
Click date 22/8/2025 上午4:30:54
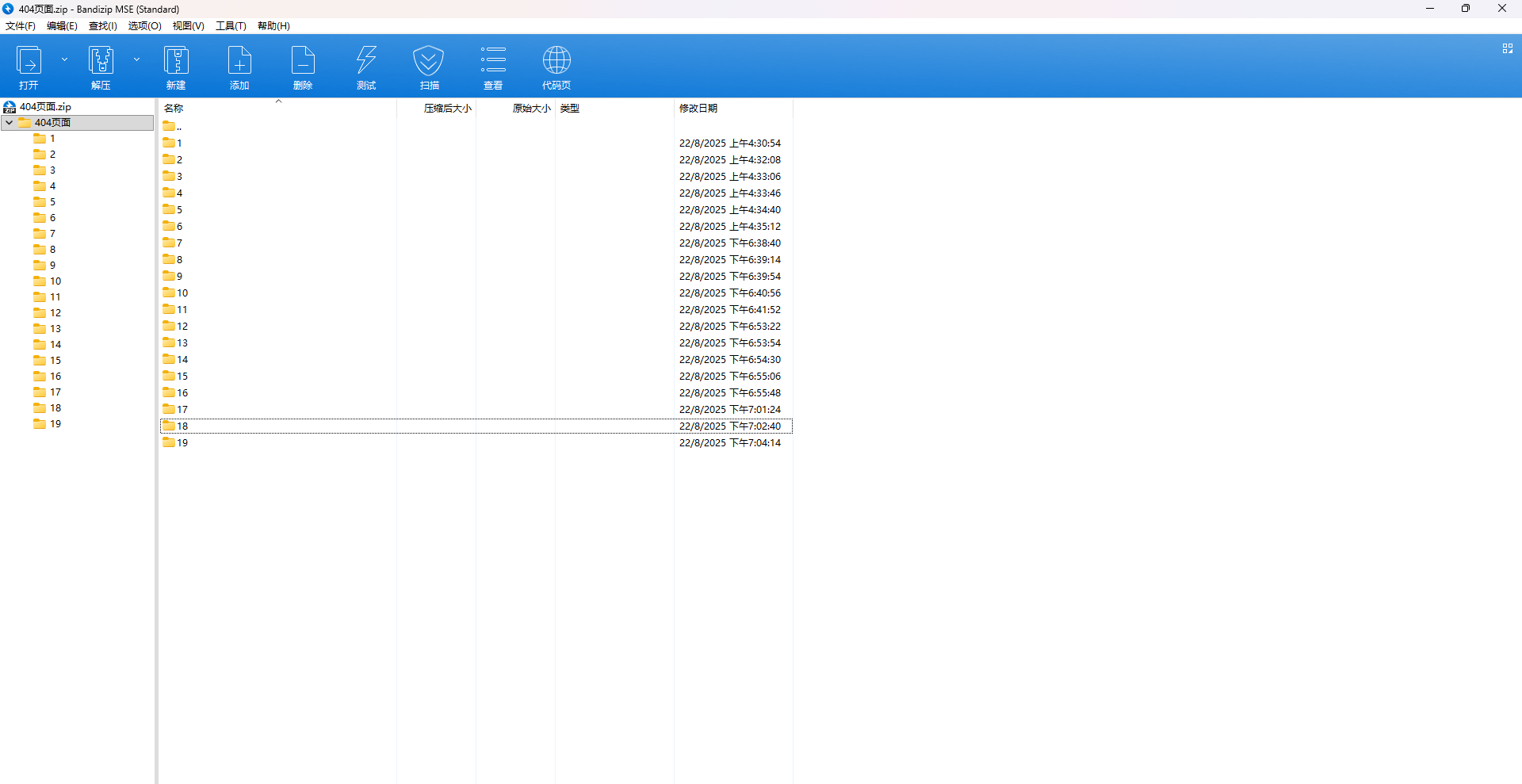pyautogui.click(x=730, y=143)
